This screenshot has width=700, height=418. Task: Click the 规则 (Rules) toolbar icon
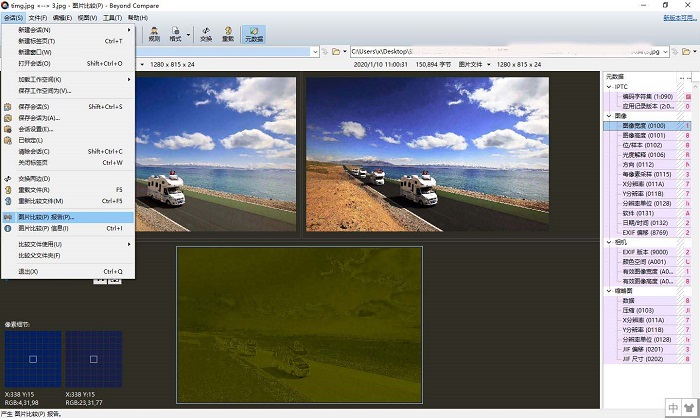pyautogui.click(x=156, y=34)
